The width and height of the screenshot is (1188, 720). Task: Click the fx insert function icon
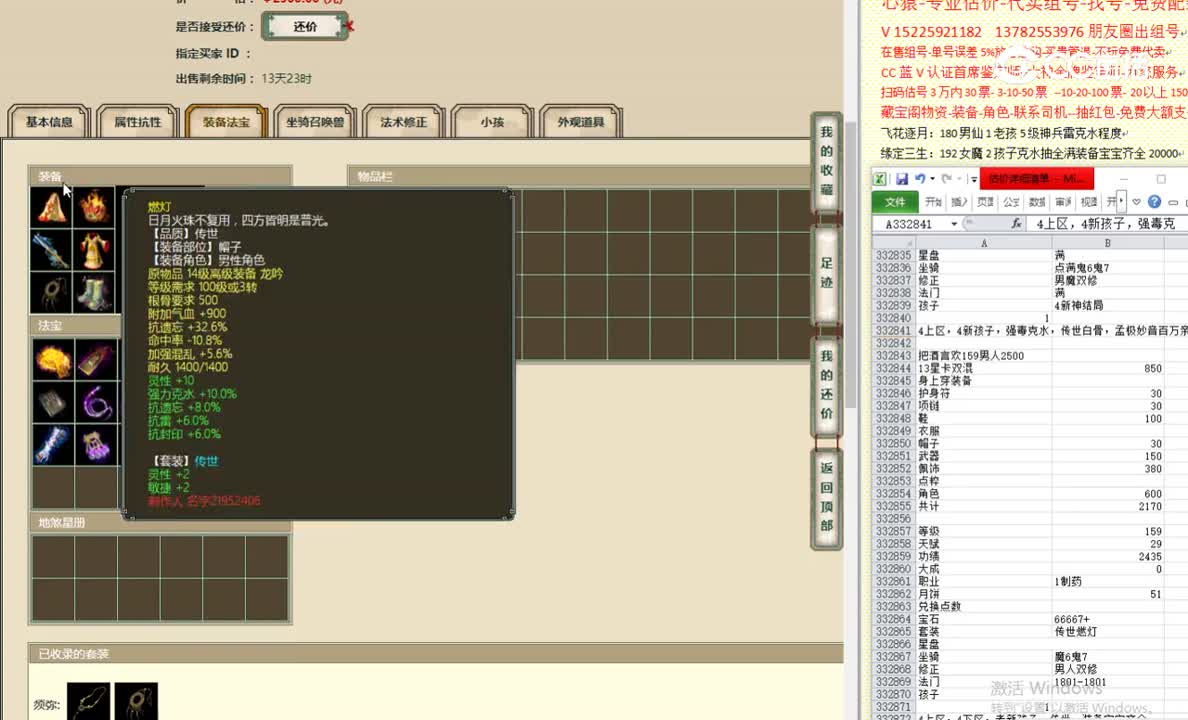click(1016, 224)
